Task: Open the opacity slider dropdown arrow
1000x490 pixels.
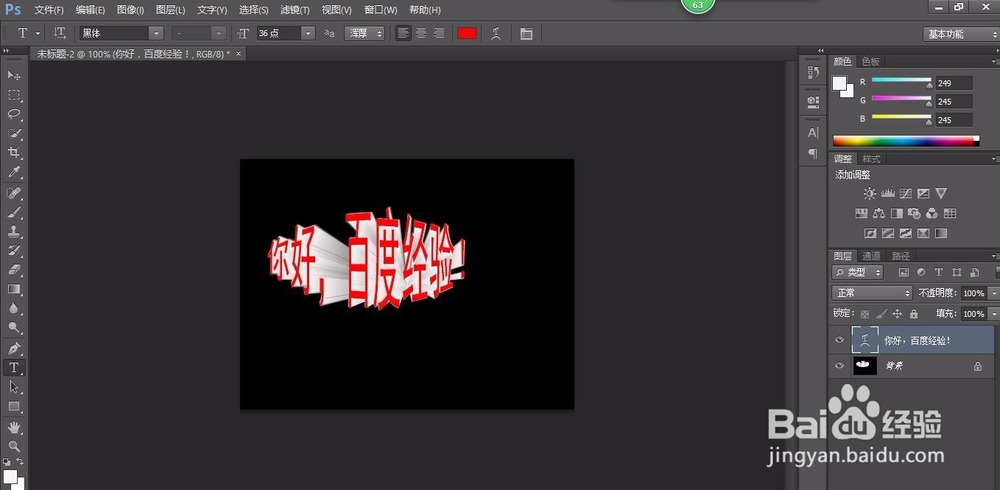Action: click(992, 293)
